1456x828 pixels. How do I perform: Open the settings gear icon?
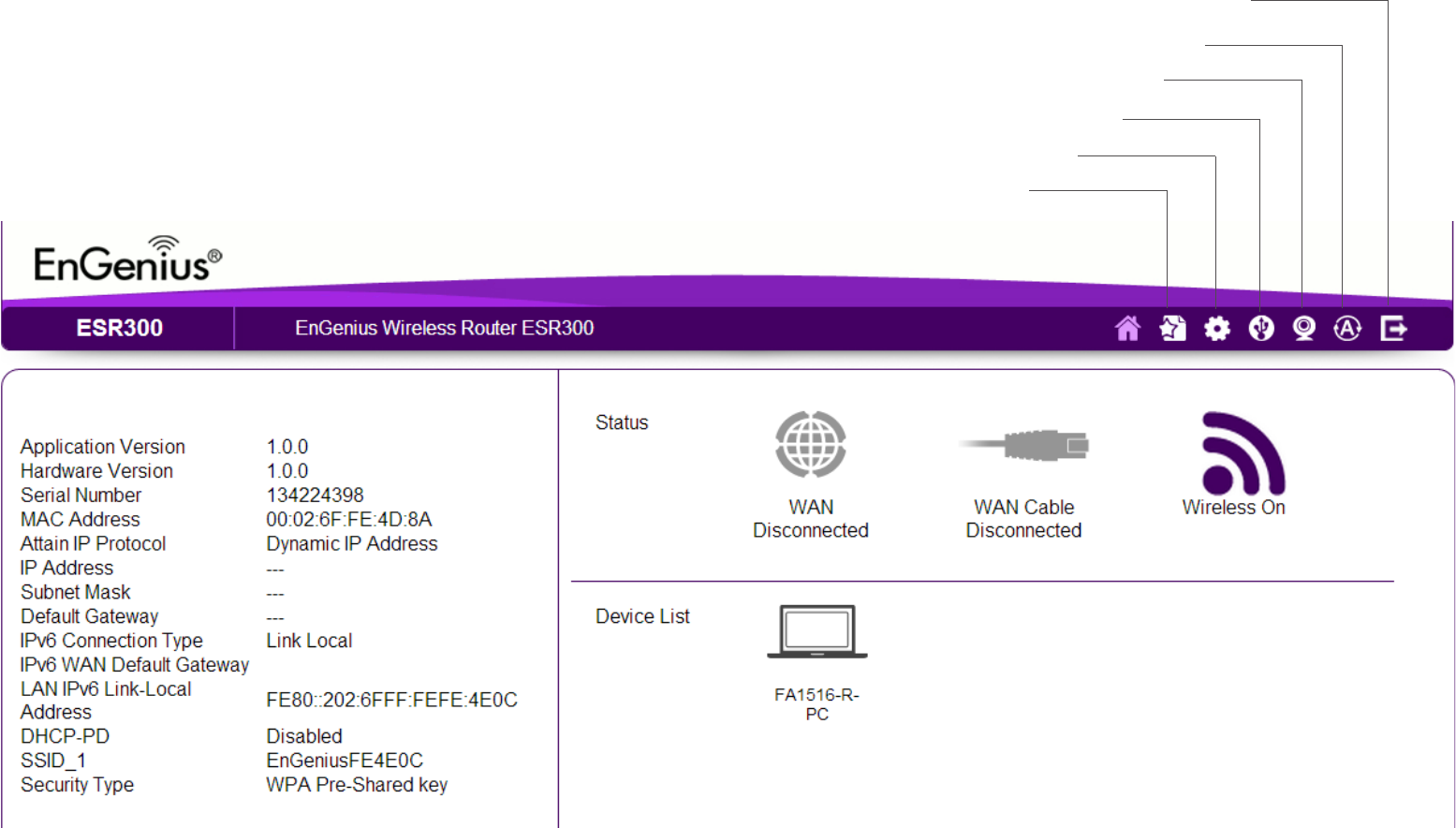coord(1216,329)
